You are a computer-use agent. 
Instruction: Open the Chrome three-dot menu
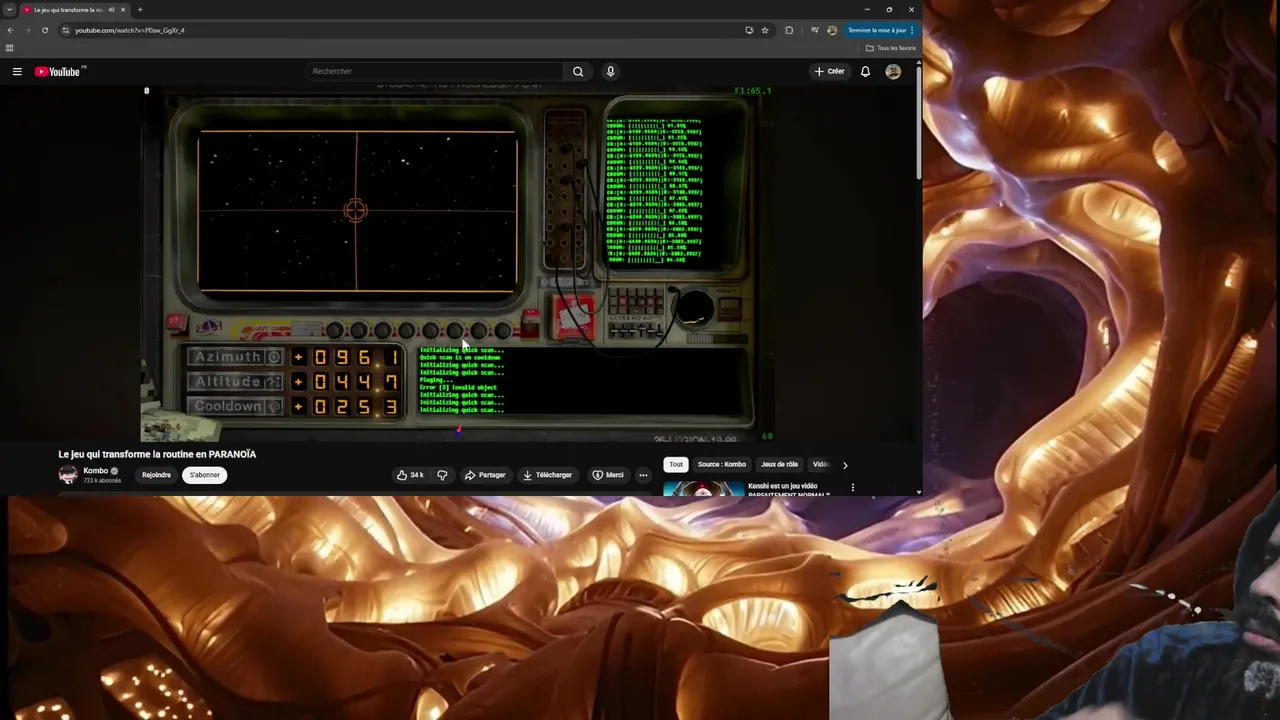click(x=912, y=30)
